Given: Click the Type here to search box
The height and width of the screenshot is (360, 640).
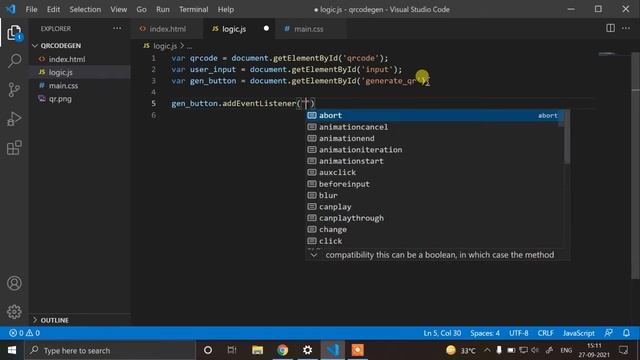Looking at the screenshot, I should pos(110,350).
